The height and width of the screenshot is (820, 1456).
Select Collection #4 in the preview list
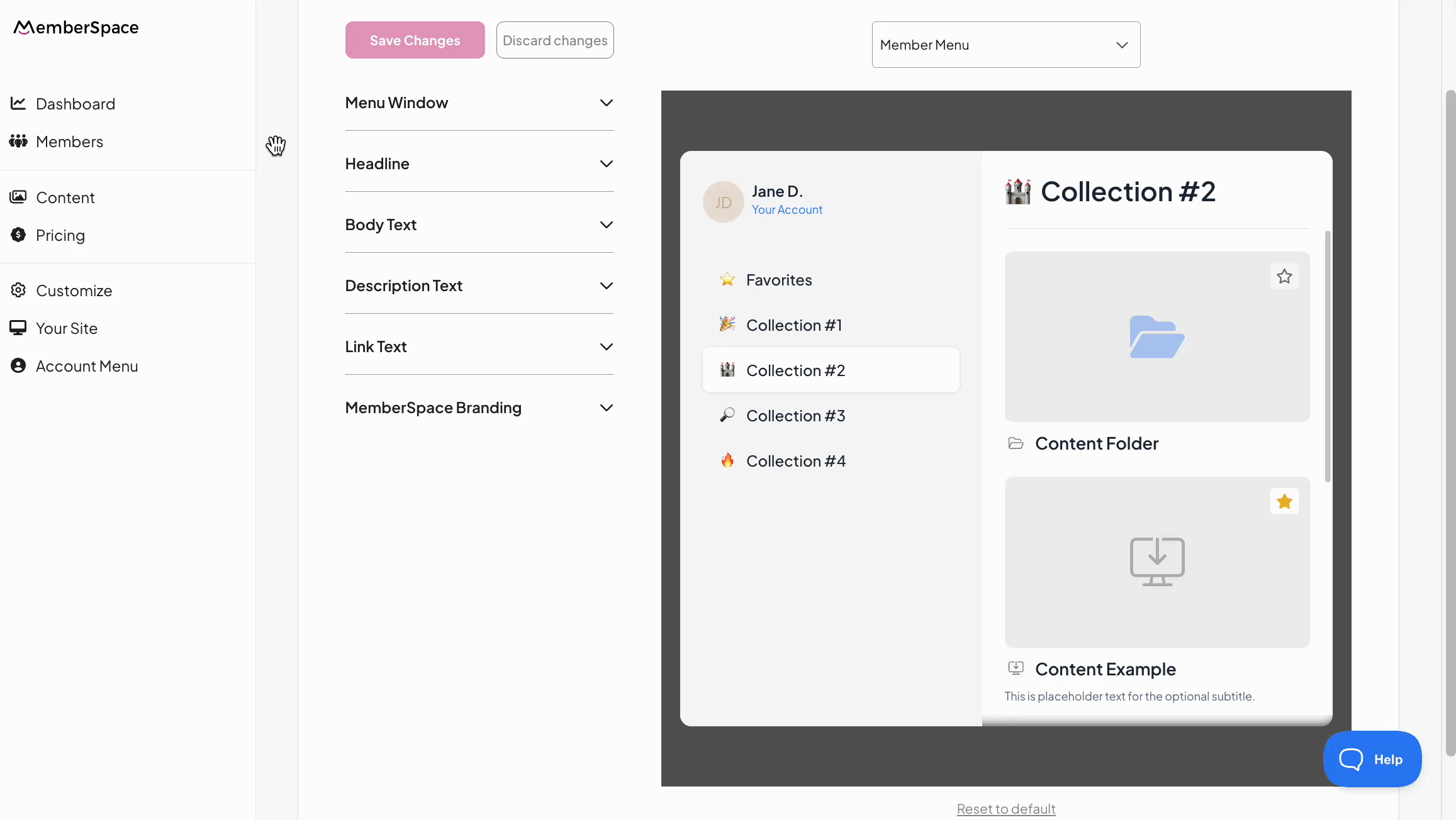831,460
